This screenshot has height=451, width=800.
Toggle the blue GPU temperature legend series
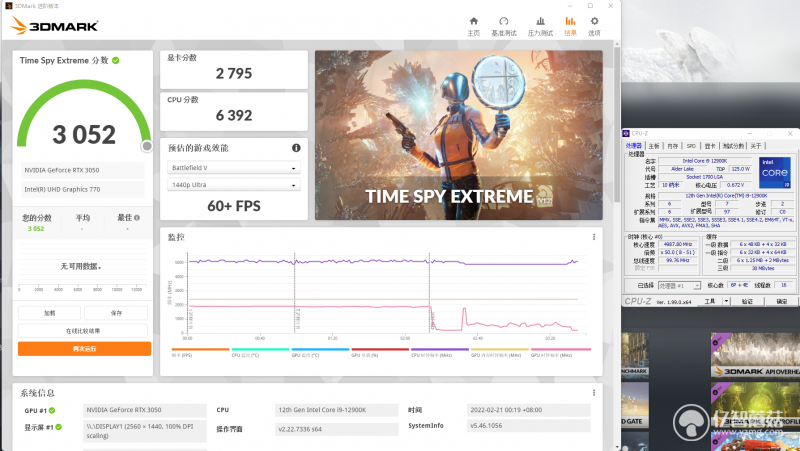click(320, 352)
